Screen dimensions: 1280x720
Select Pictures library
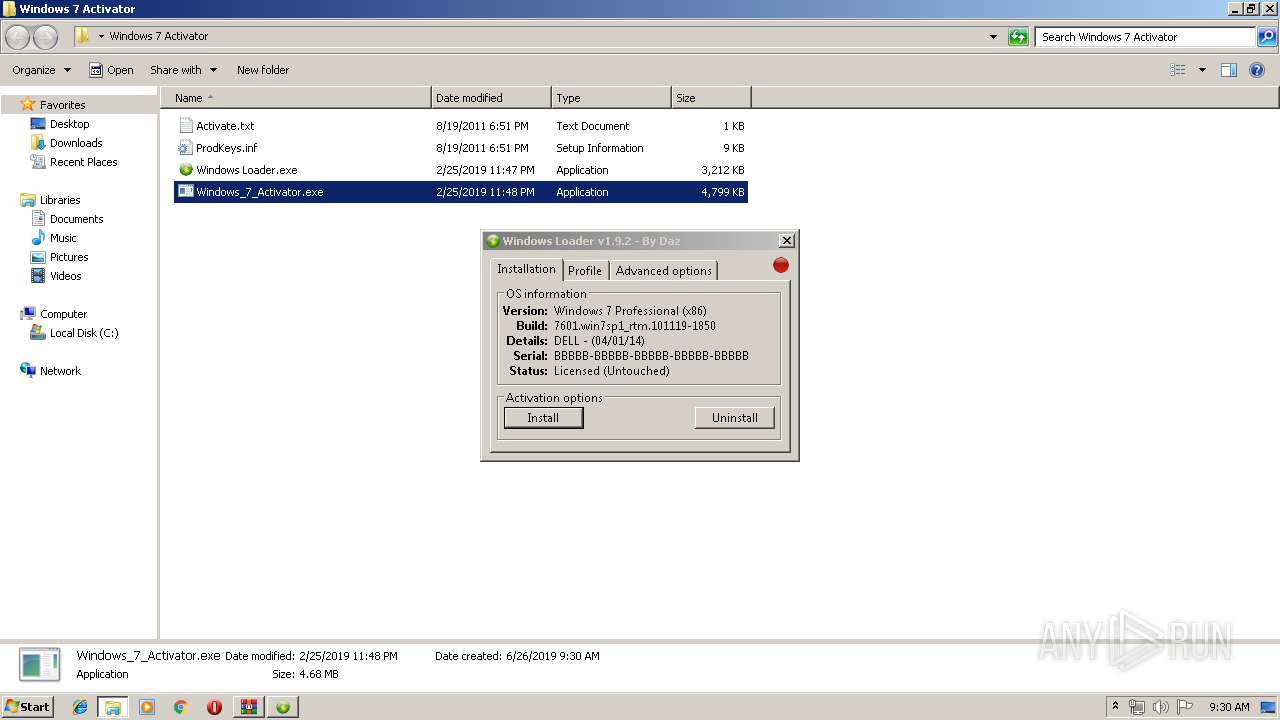point(69,257)
